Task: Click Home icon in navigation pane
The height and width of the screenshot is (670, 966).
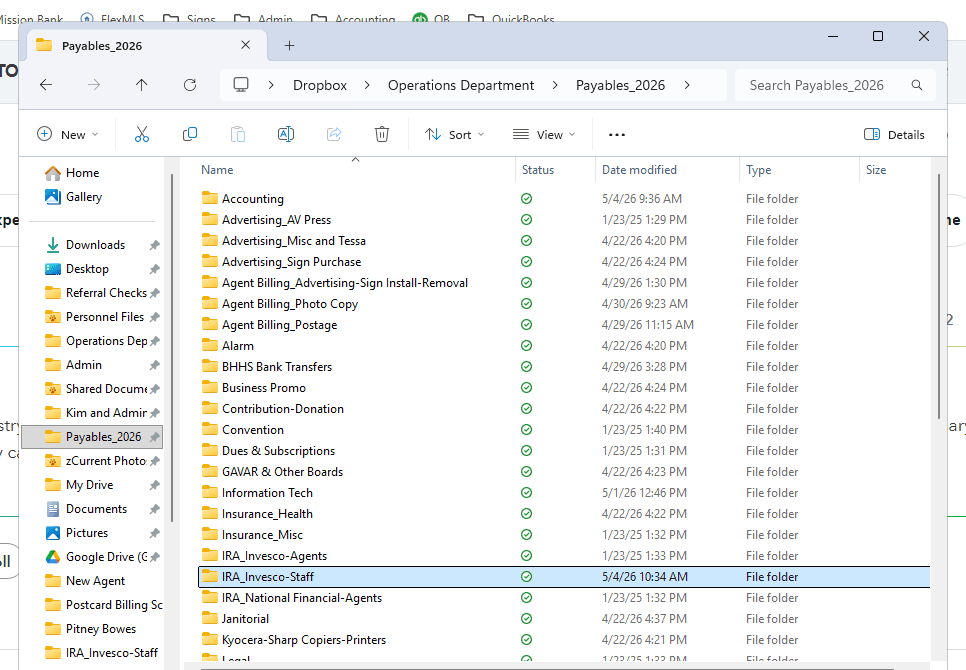Action: [53, 173]
